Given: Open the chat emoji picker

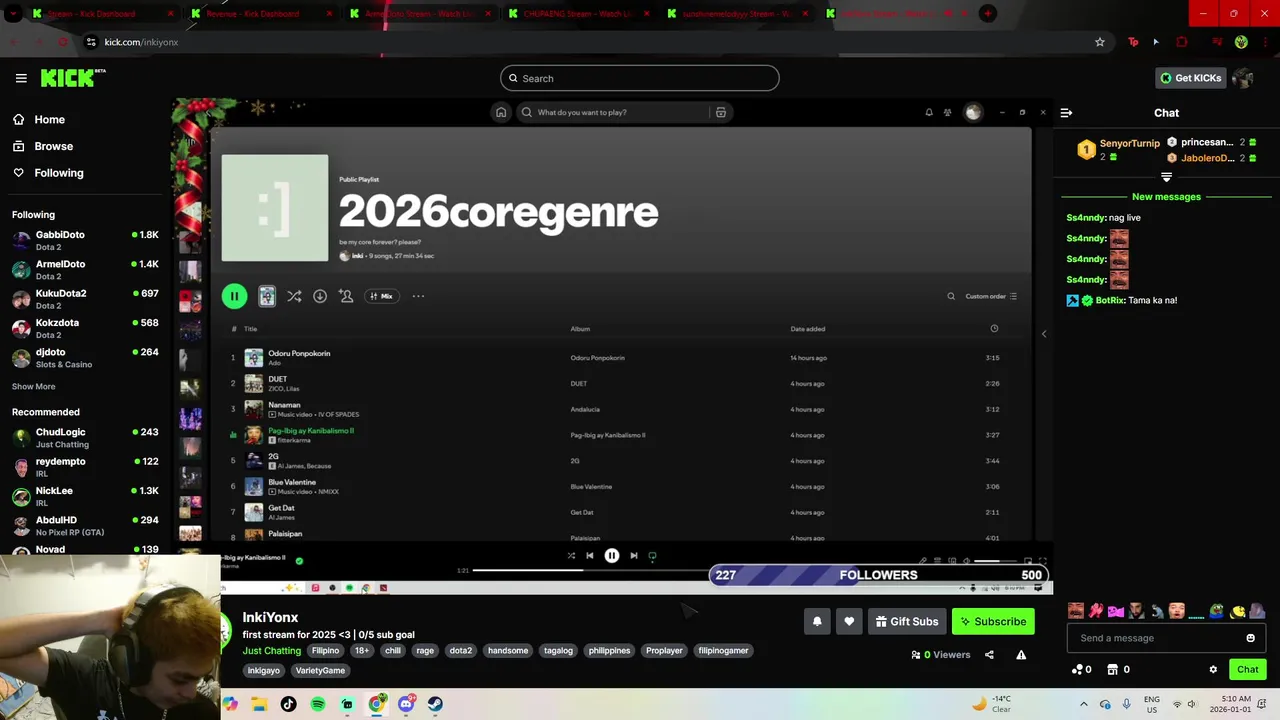Looking at the screenshot, I should point(1250,638).
